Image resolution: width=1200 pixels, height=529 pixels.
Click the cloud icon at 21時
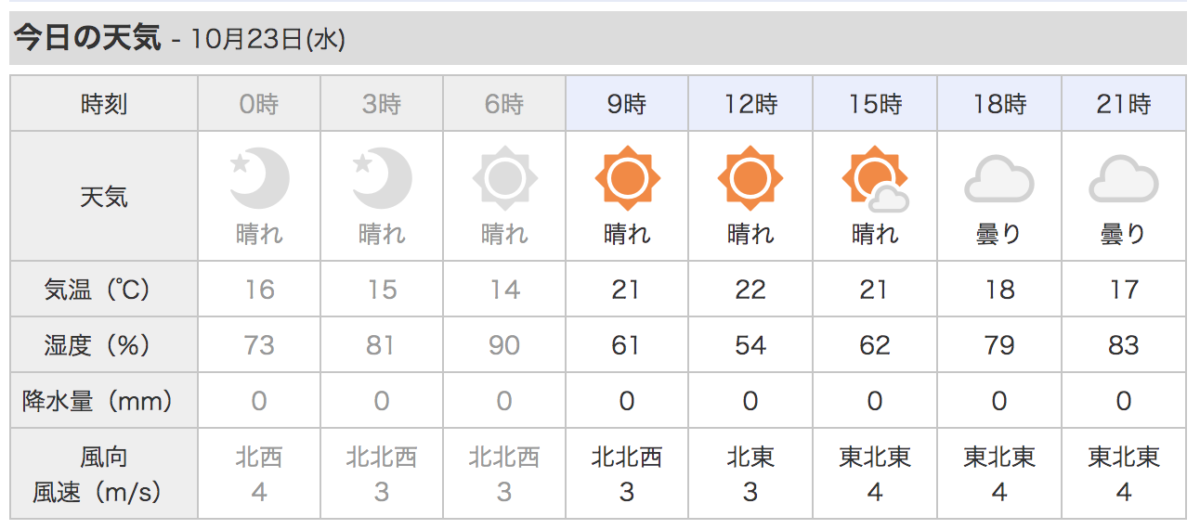[x=1123, y=183]
